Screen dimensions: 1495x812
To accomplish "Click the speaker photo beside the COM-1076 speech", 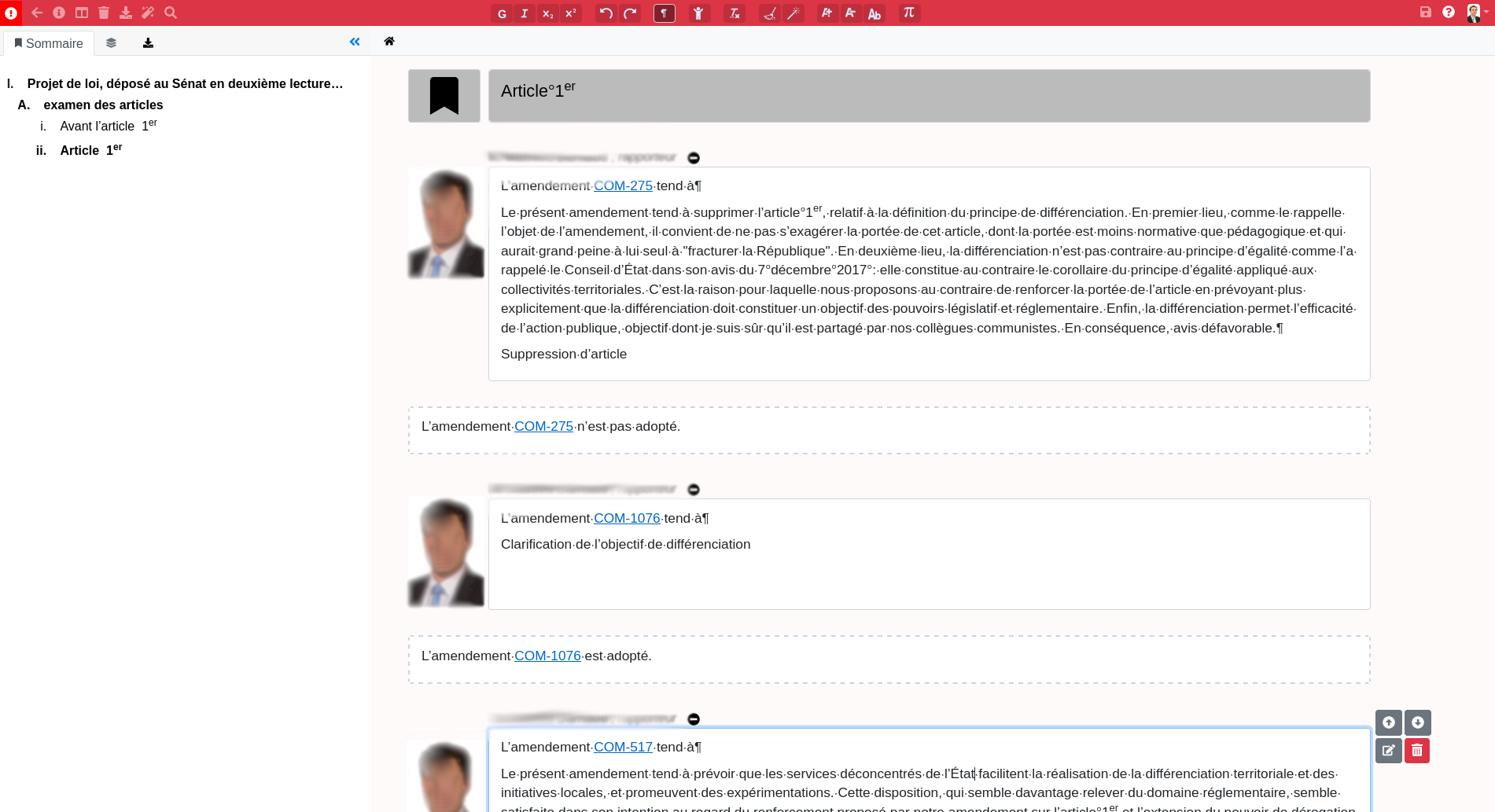I will tap(446, 552).
